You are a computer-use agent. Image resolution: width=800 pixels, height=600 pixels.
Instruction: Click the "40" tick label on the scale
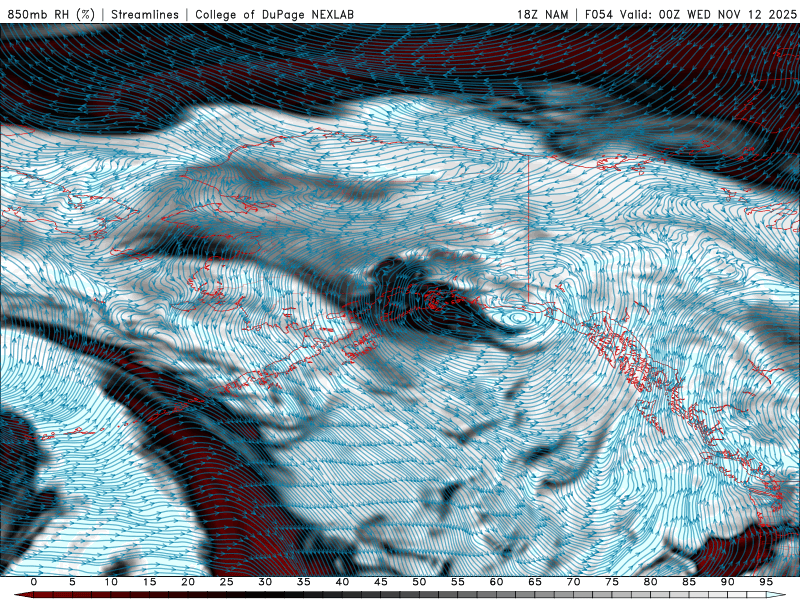click(342, 582)
